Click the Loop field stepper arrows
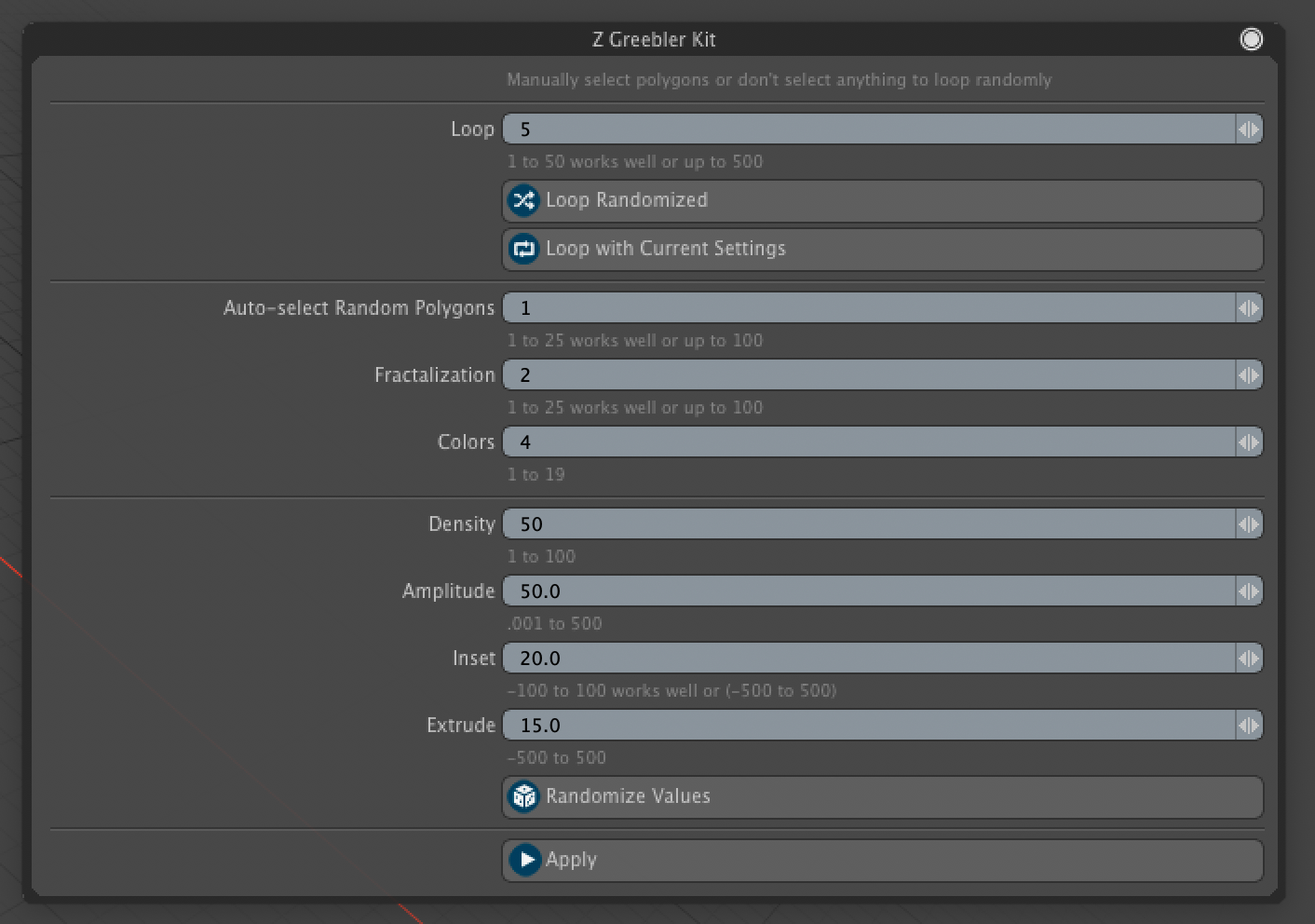The width and height of the screenshot is (1315, 924). click(x=1249, y=129)
